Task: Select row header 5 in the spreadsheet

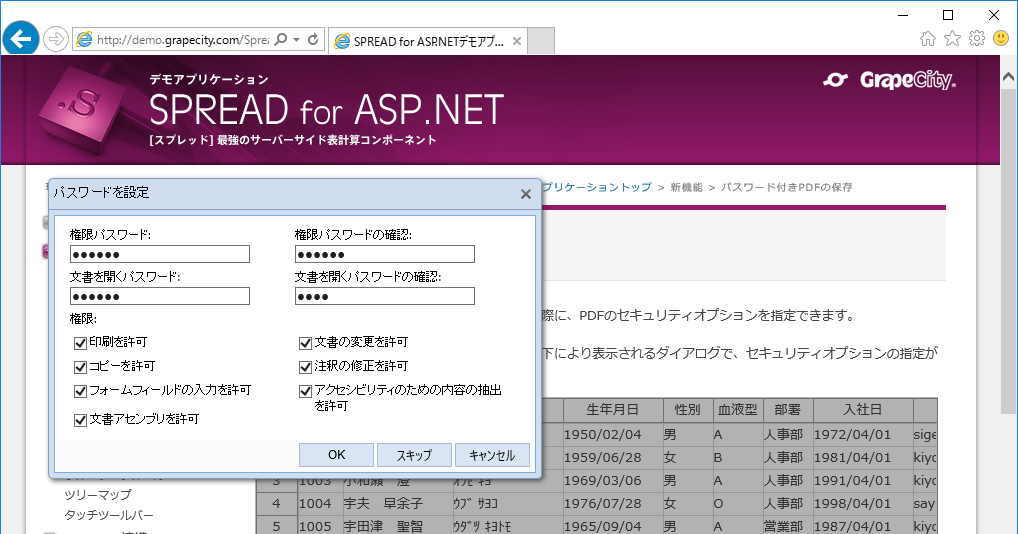Action: coord(277,526)
